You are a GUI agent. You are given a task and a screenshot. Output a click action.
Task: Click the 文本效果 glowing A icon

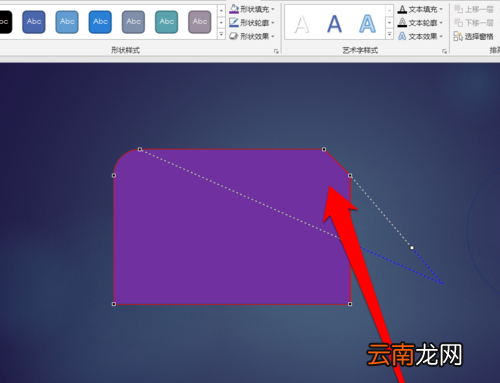[x=402, y=36]
